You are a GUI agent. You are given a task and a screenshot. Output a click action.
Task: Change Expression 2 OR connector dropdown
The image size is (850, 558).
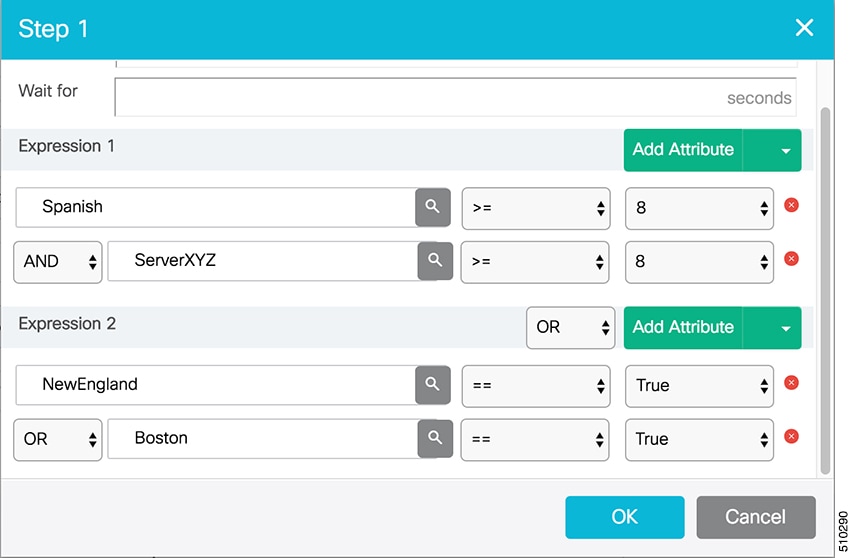pos(570,328)
